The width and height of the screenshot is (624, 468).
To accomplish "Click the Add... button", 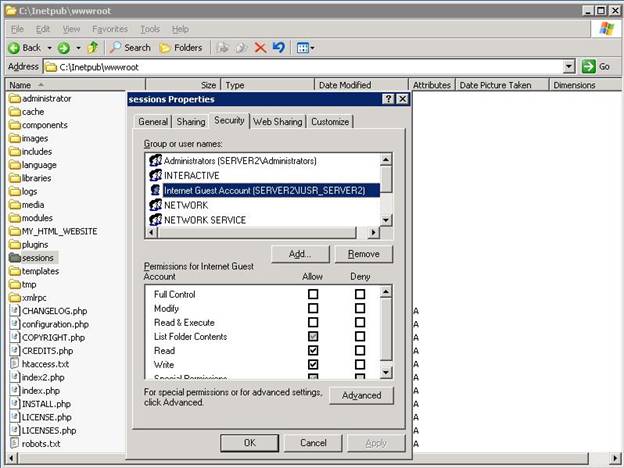I will pyautogui.click(x=300, y=254).
